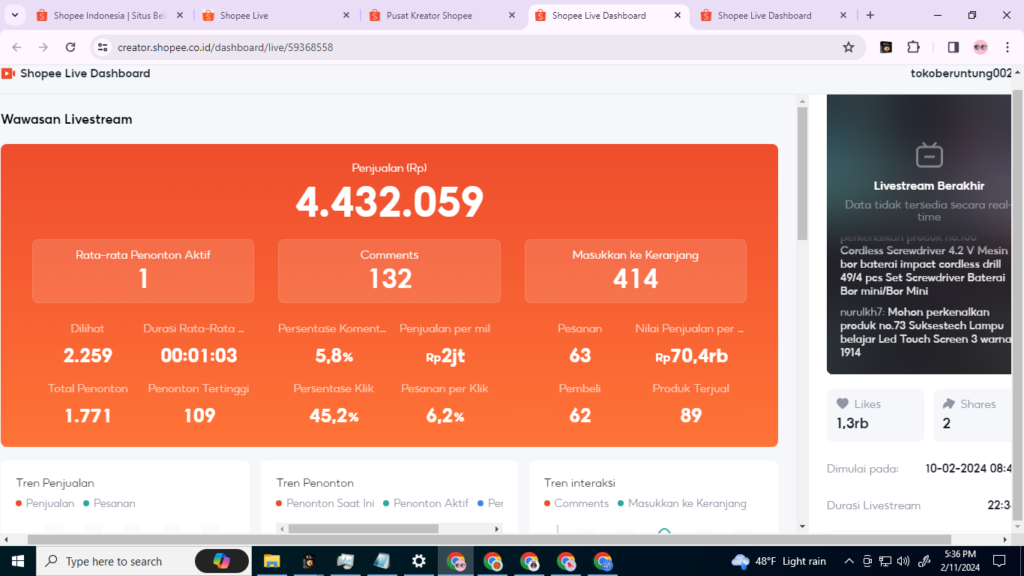Click the nurulkh7 comment in livestream panel
Screen dimensions: 1024x576
click(x=924, y=332)
